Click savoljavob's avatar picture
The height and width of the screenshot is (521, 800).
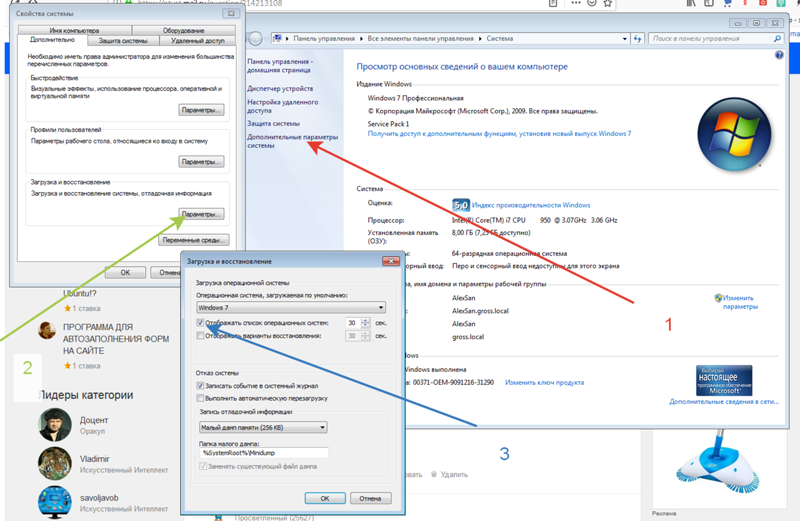click(55, 501)
